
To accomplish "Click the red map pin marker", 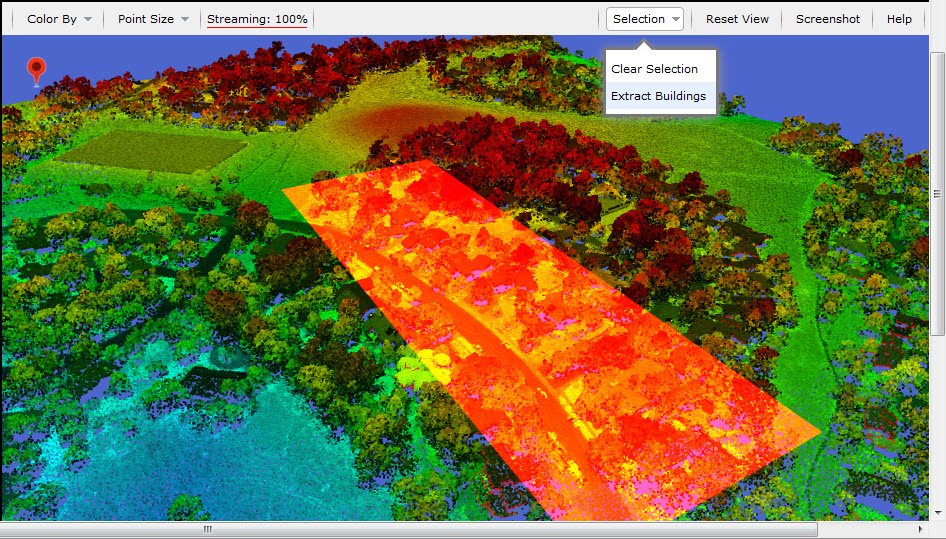I will (36, 68).
